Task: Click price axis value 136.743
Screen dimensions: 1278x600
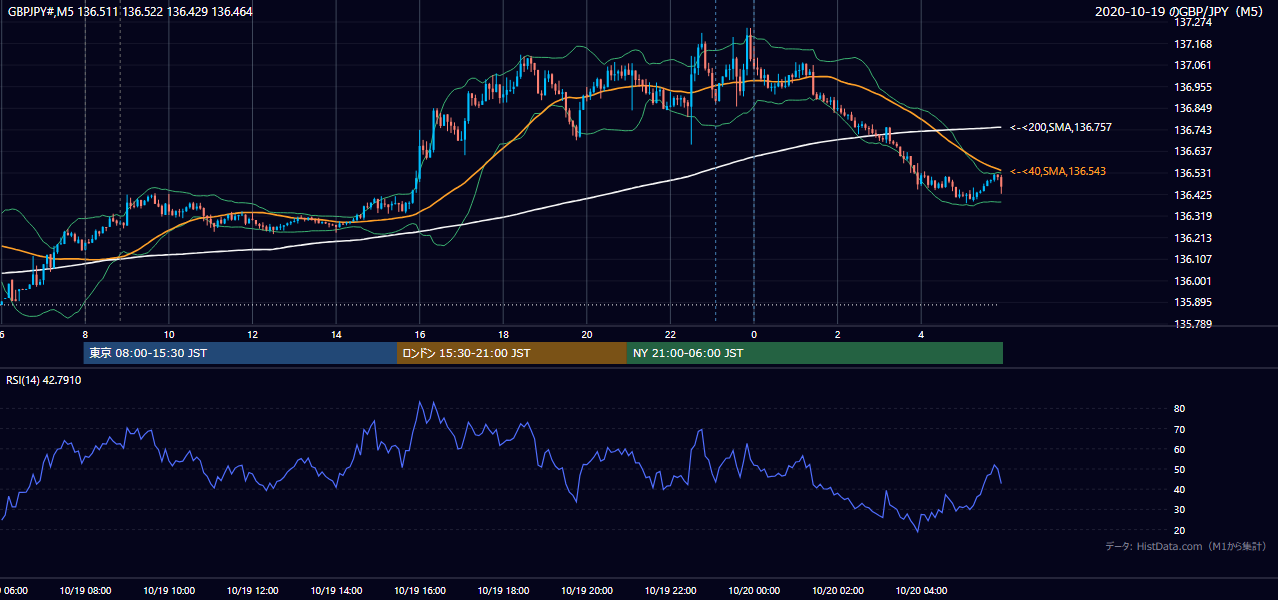Action: (1193, 131)
